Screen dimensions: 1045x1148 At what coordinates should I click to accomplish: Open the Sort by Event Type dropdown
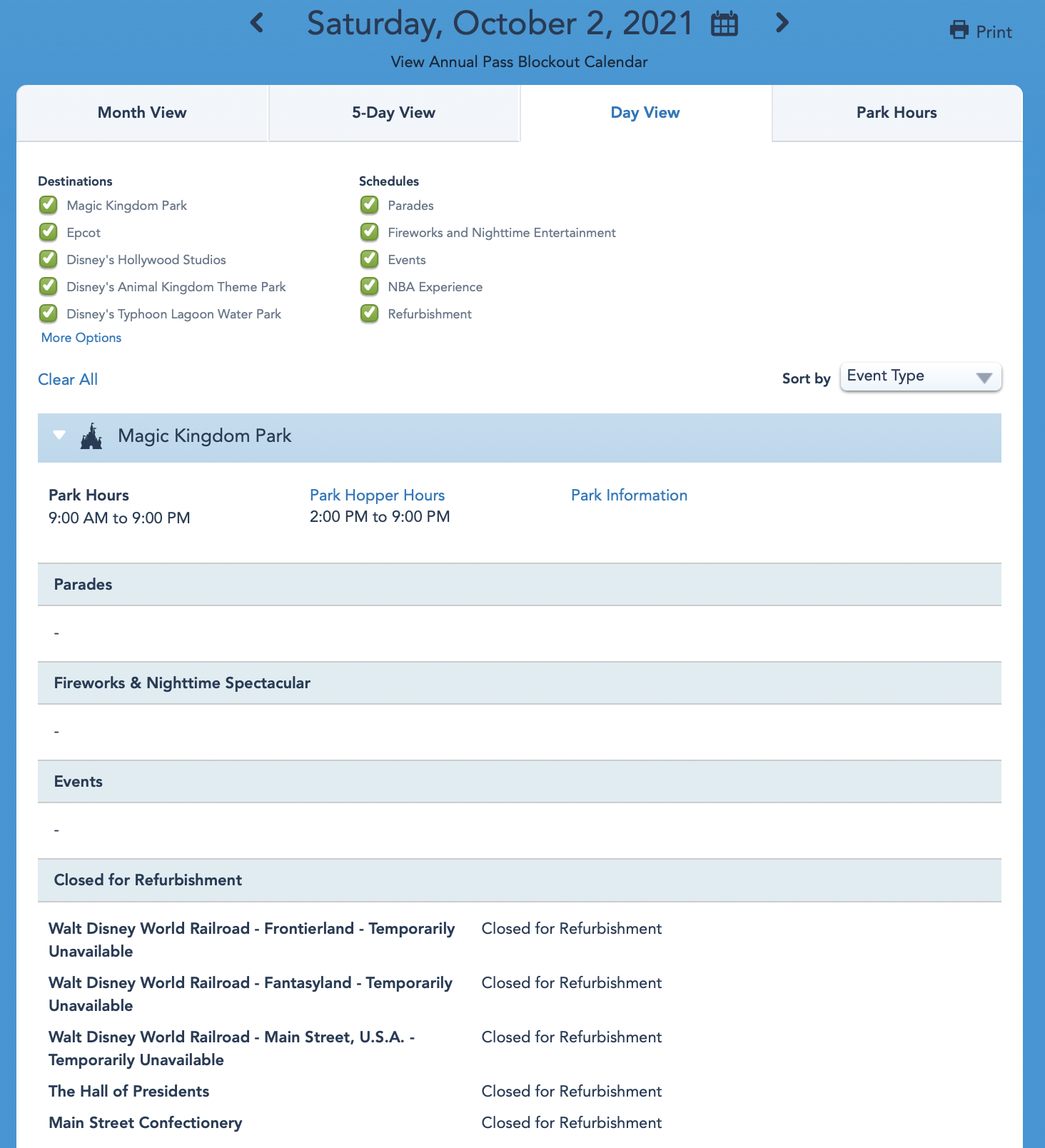click(x=921, y=377)
